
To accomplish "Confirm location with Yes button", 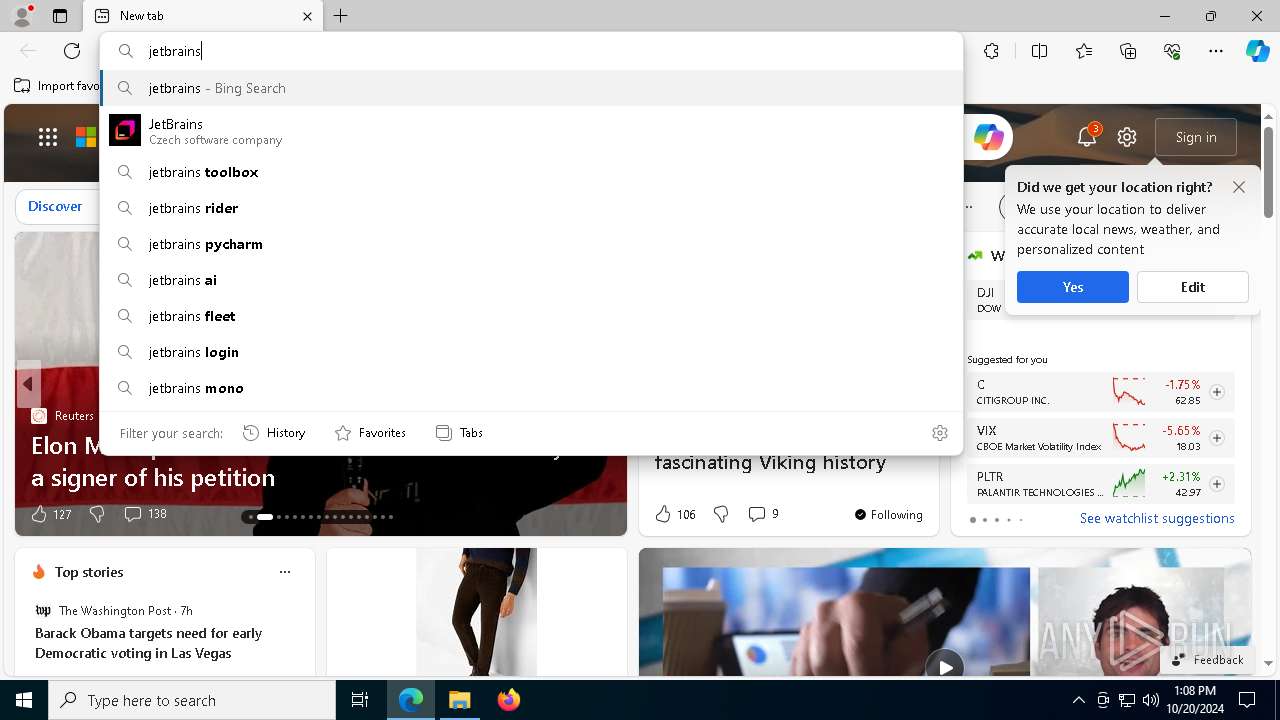I will click(x=1073, y=287).
